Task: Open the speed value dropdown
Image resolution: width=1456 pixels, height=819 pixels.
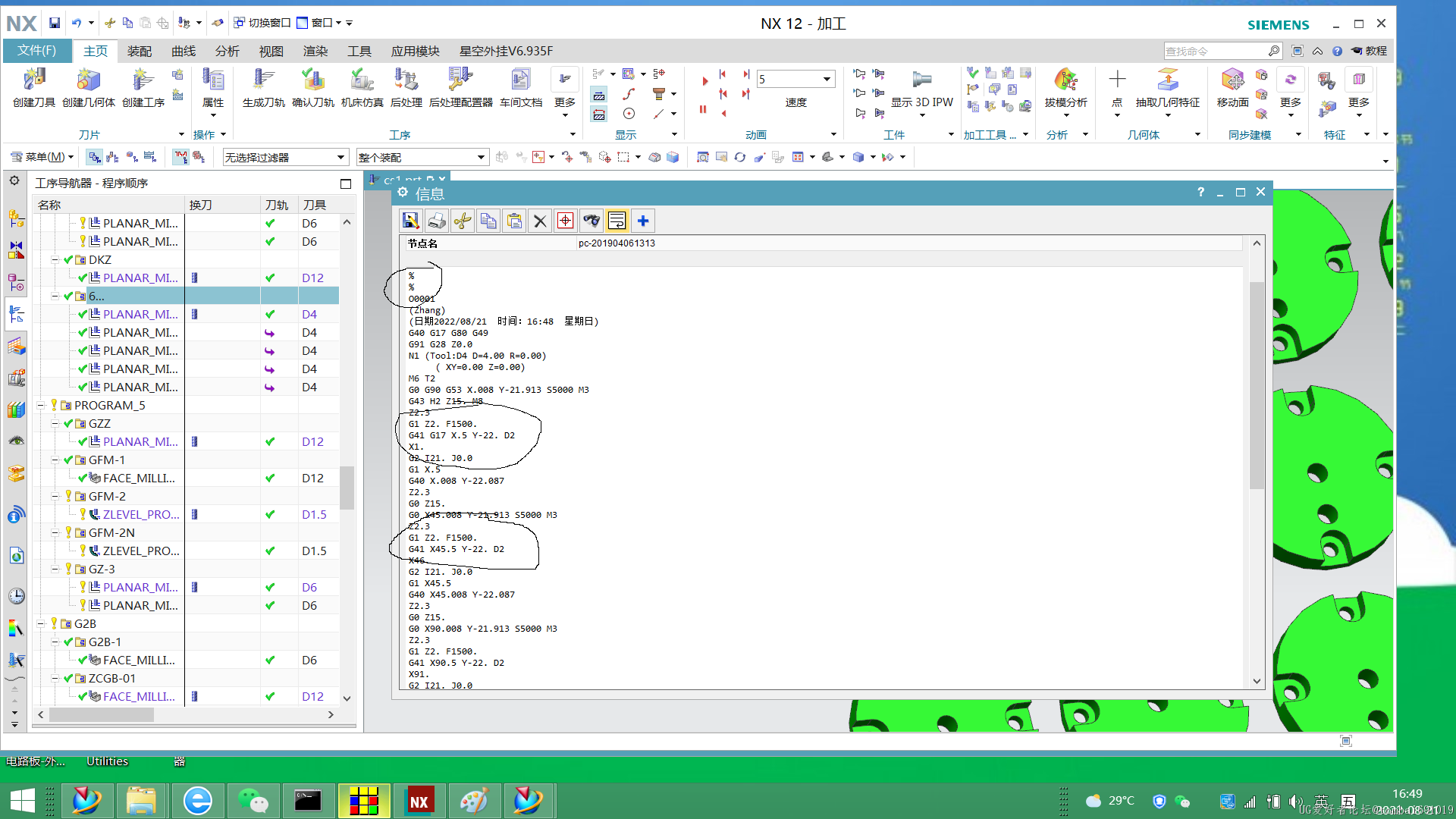Action: [x=827, y=79]
